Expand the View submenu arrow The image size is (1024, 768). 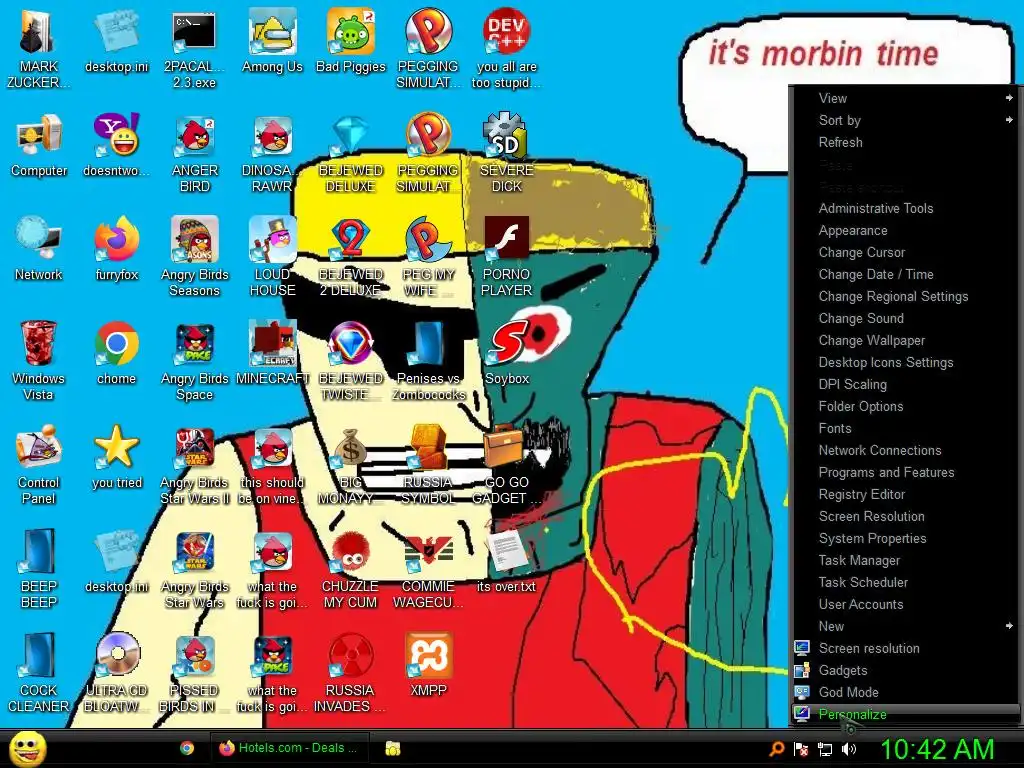tap(1009, 98)
